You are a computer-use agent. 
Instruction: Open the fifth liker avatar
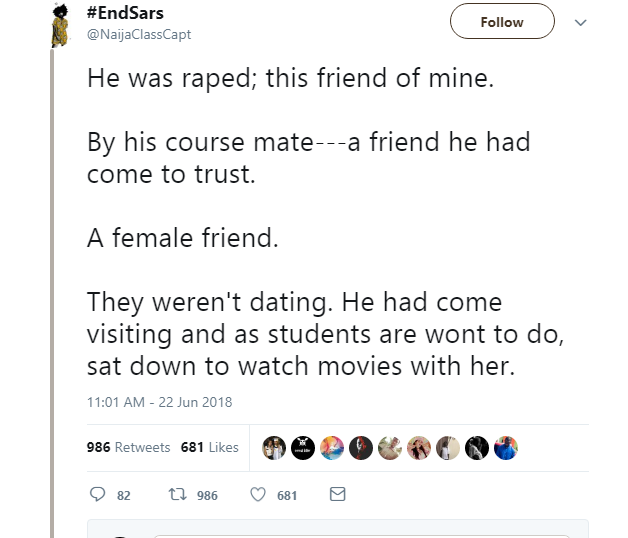click(x=390, y=447)
